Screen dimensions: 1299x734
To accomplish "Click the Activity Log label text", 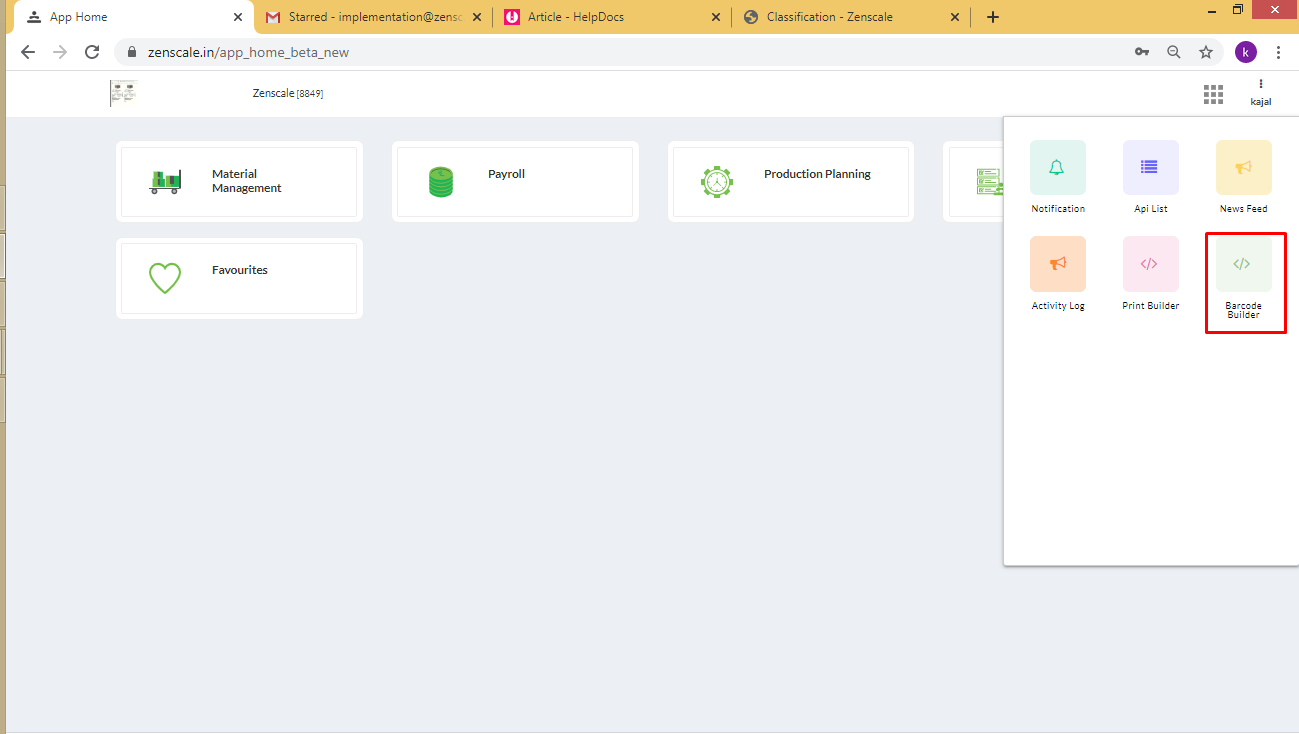I will coord(1058,306).
